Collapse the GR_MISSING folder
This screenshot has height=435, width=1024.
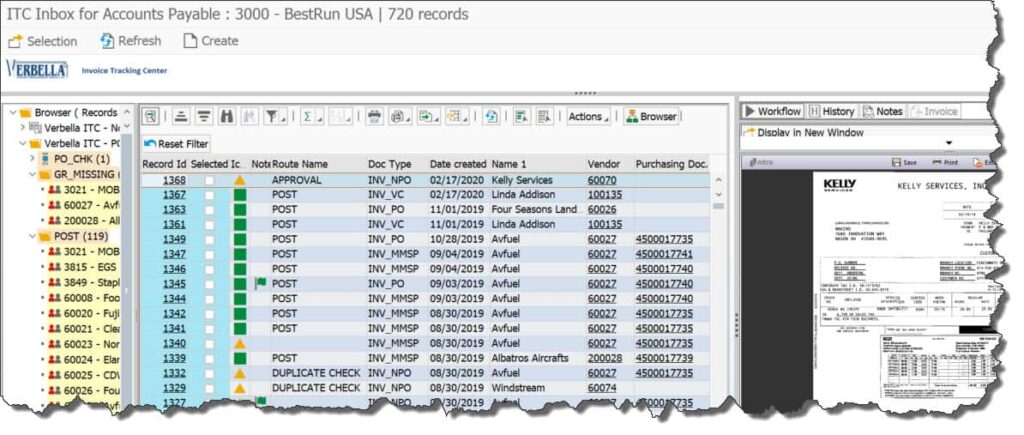33,174
